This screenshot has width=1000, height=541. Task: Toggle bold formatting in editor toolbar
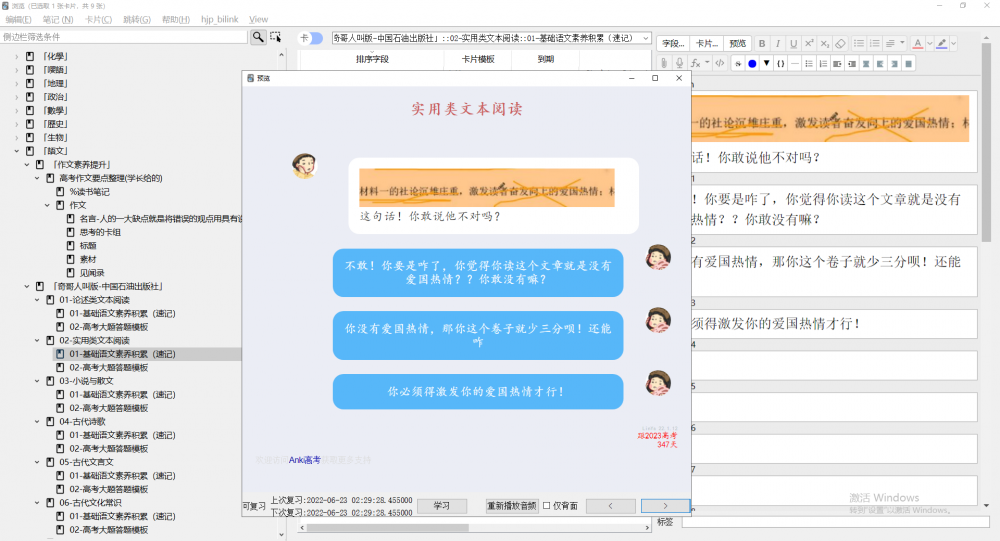click(762, 43)
